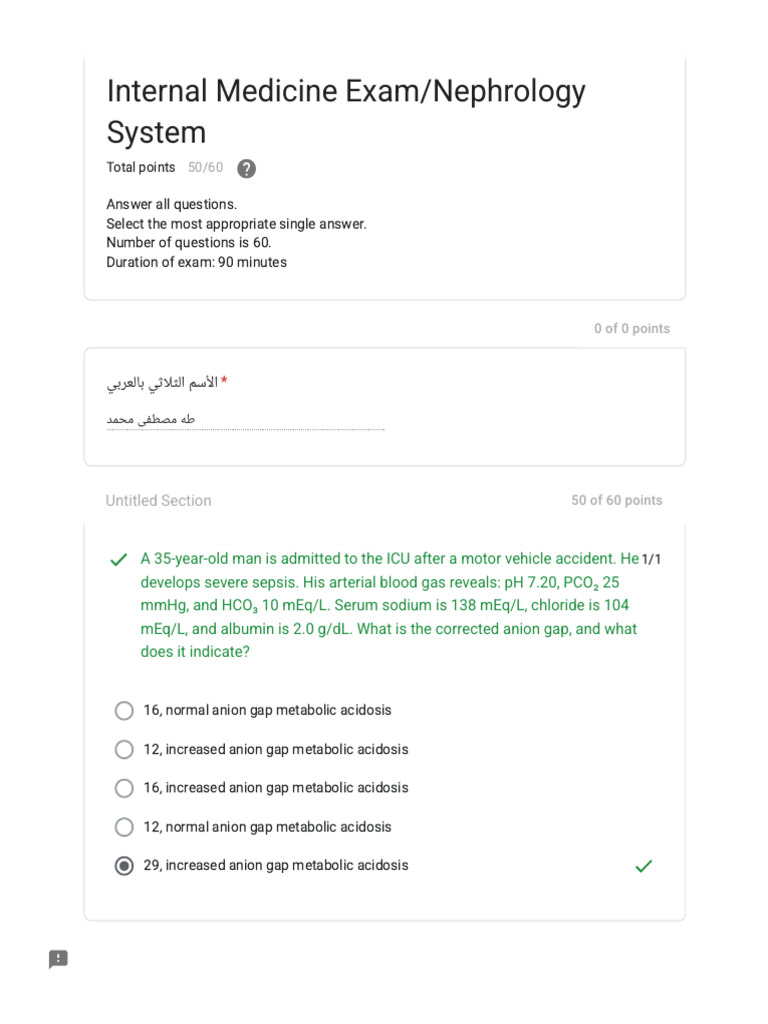
Task: Click the green check next to answer 29
Action: click(643, 866)
